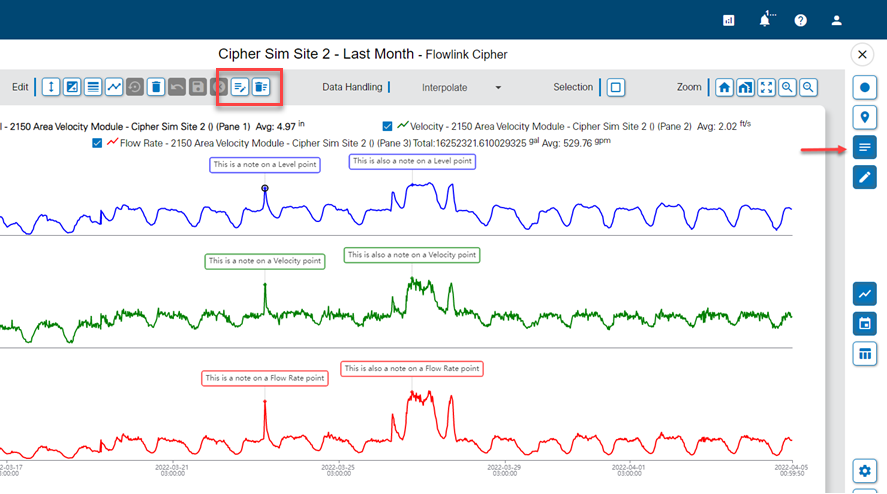The image size is (887, 494).
Task: Open the user account menu
Action: point(837,20)
